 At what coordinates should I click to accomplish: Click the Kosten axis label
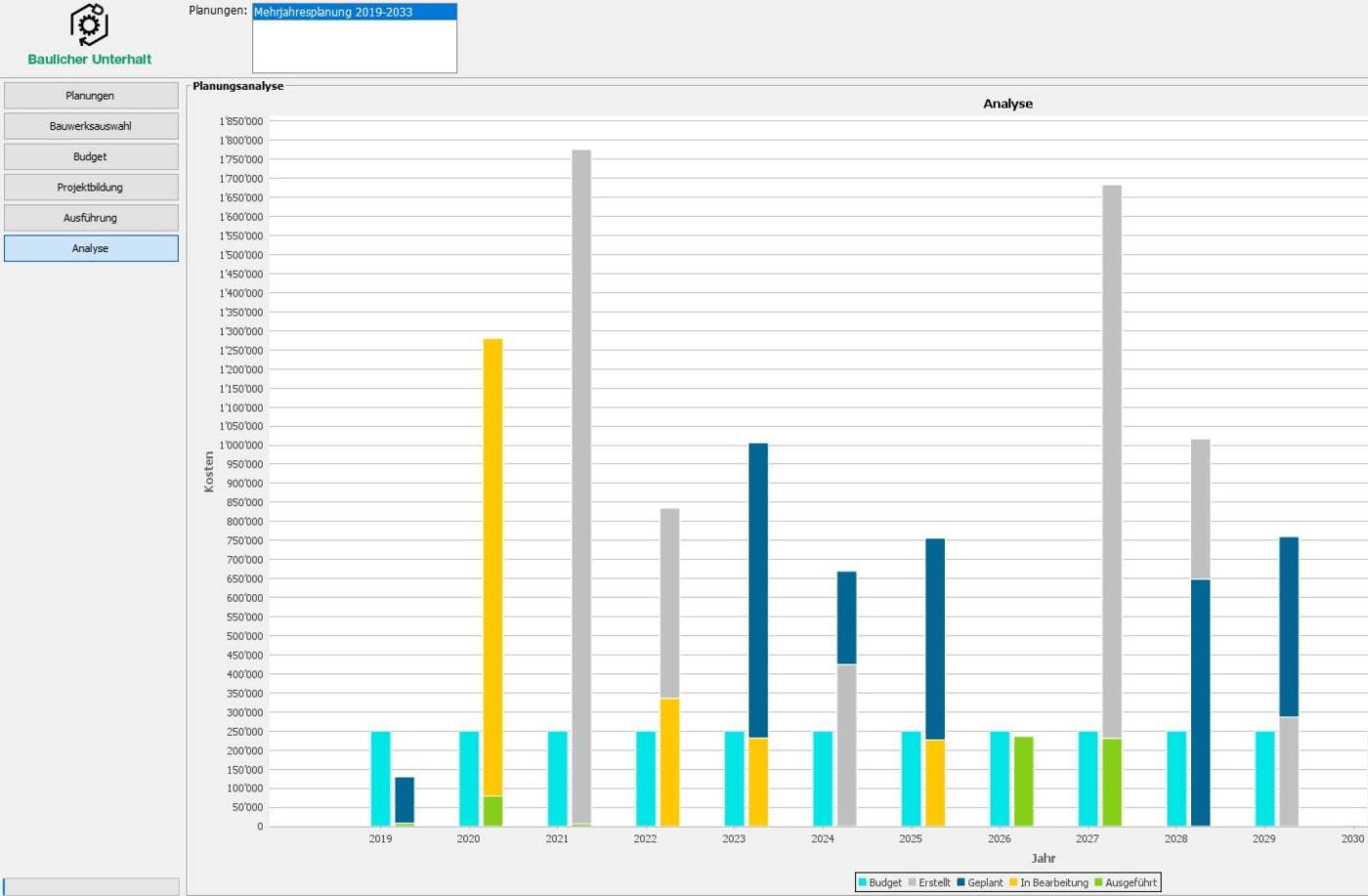tap(208, 472)
